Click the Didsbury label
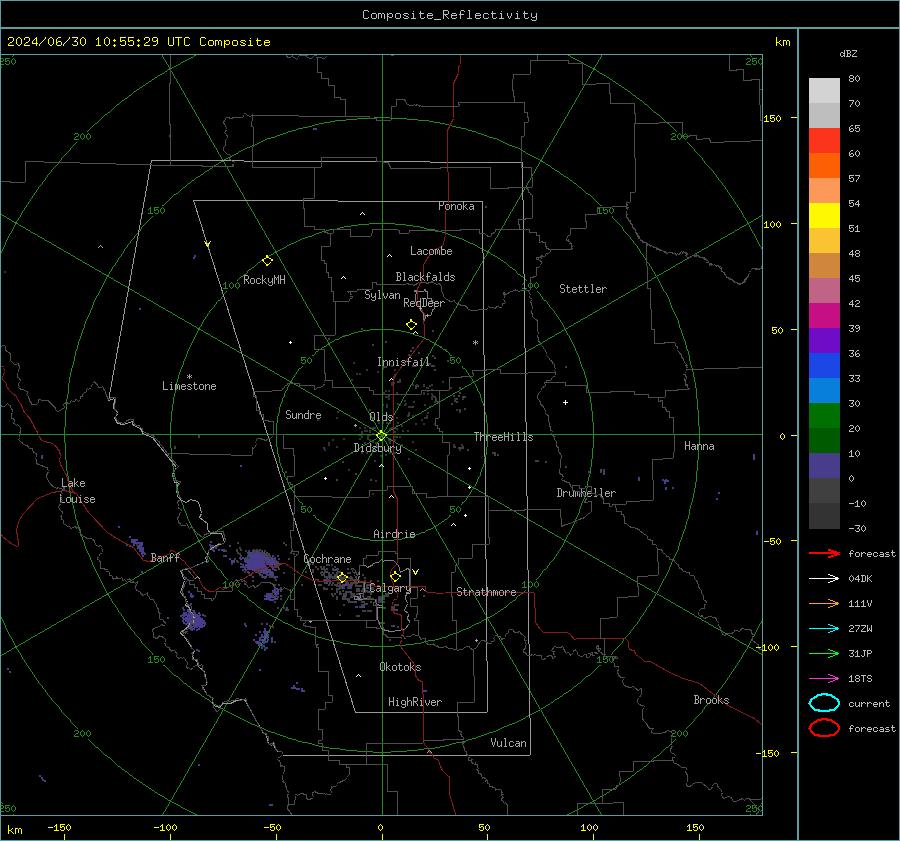 point(378,448)
